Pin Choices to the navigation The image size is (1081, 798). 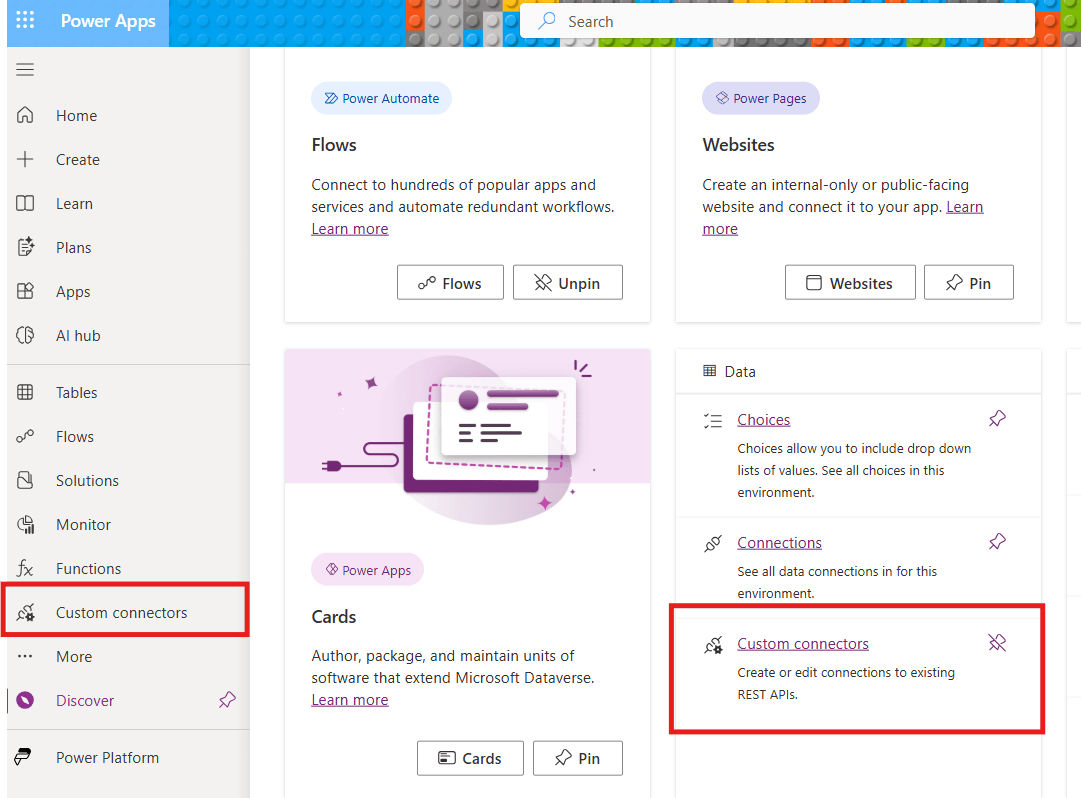997,418
